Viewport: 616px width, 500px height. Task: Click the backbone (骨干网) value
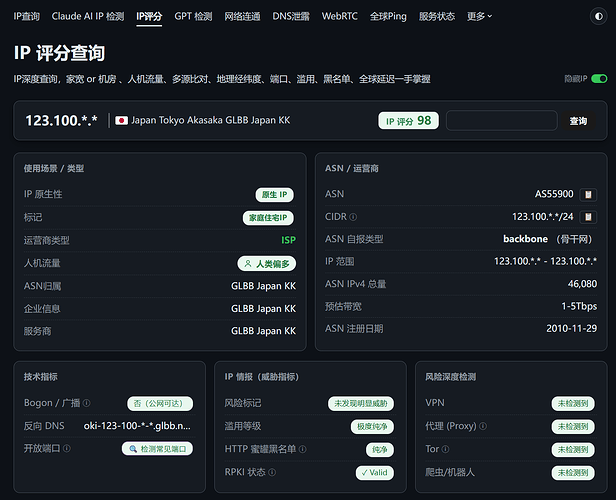tap(548, 239)
